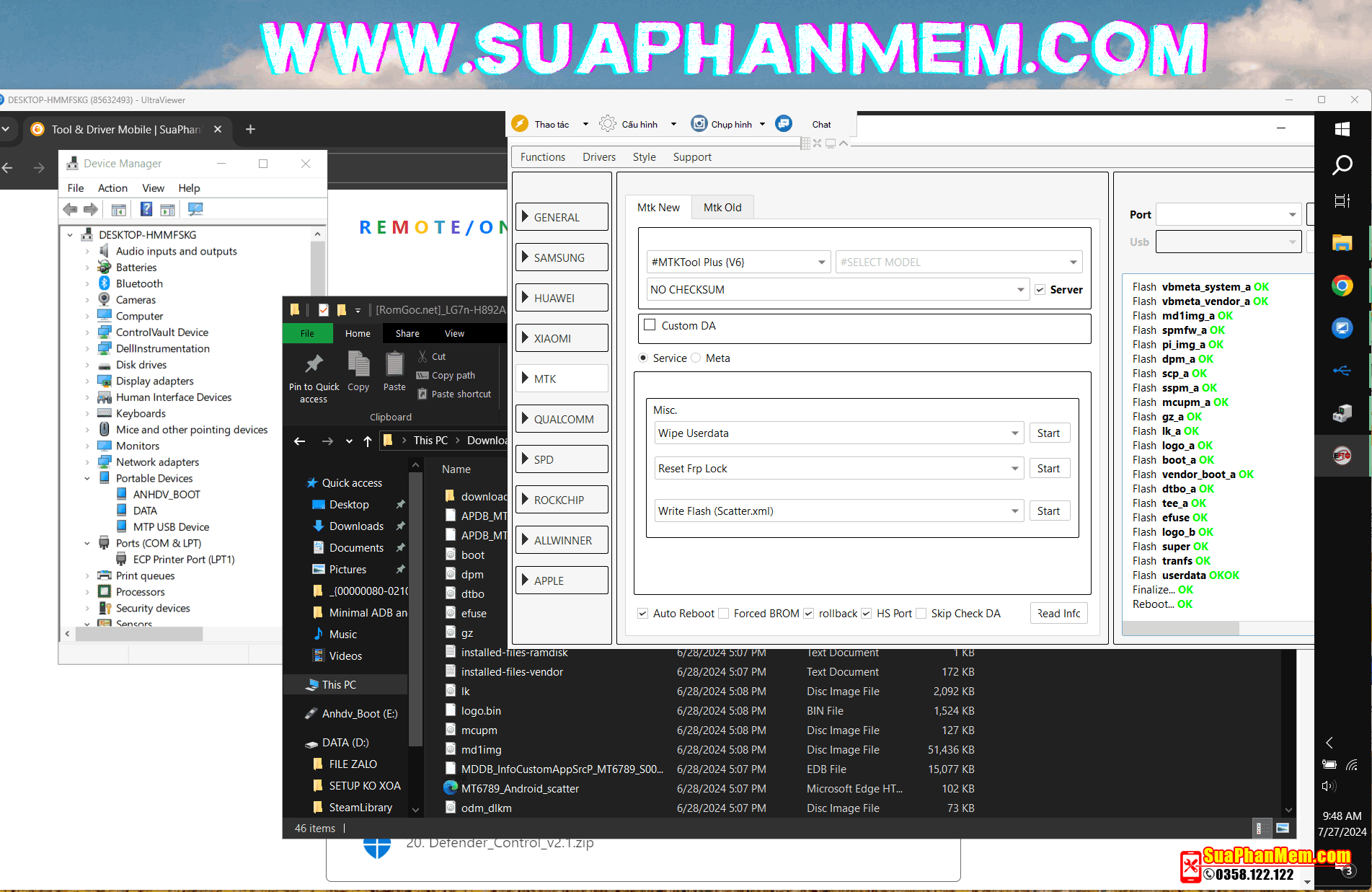This screenshot has height=892, width=1372.
Task: Open the Chụp hình camera icon
Action: tap(699, 124)
